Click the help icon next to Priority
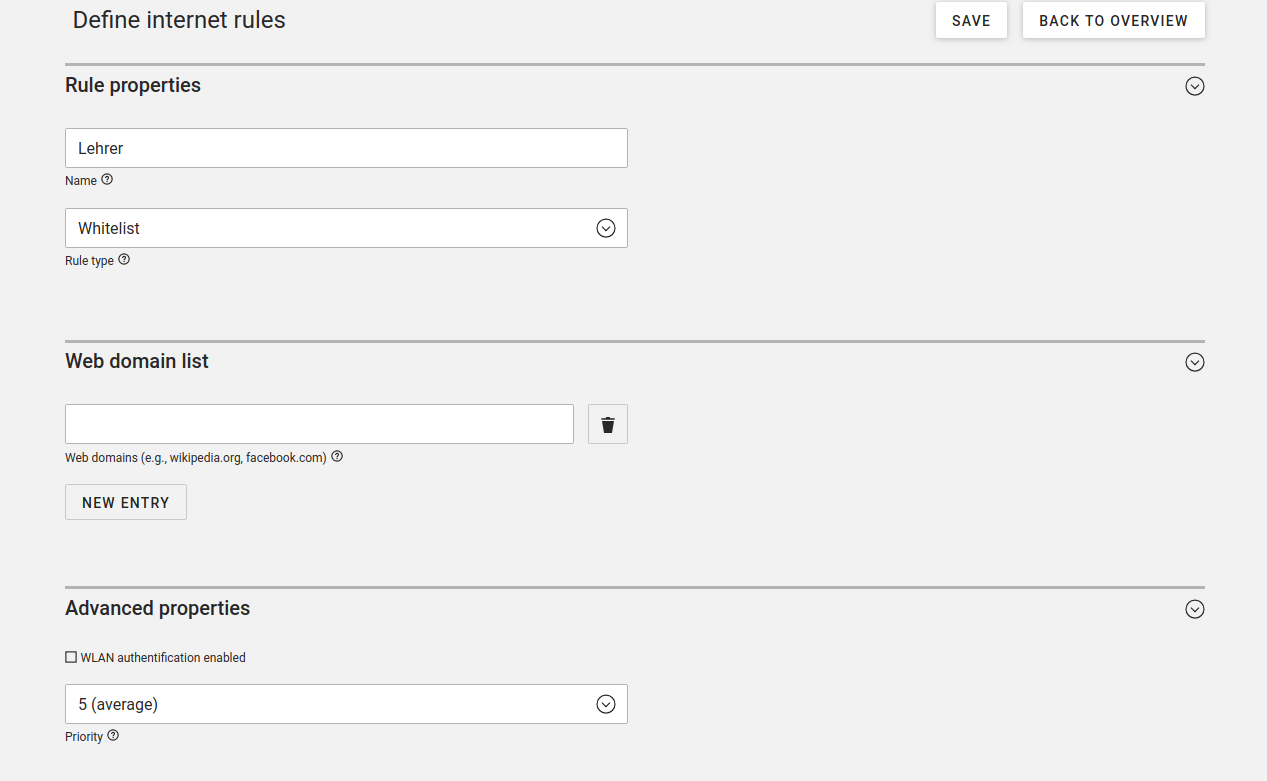Viewport: 1267px width, 781px height. click(113, 736)
